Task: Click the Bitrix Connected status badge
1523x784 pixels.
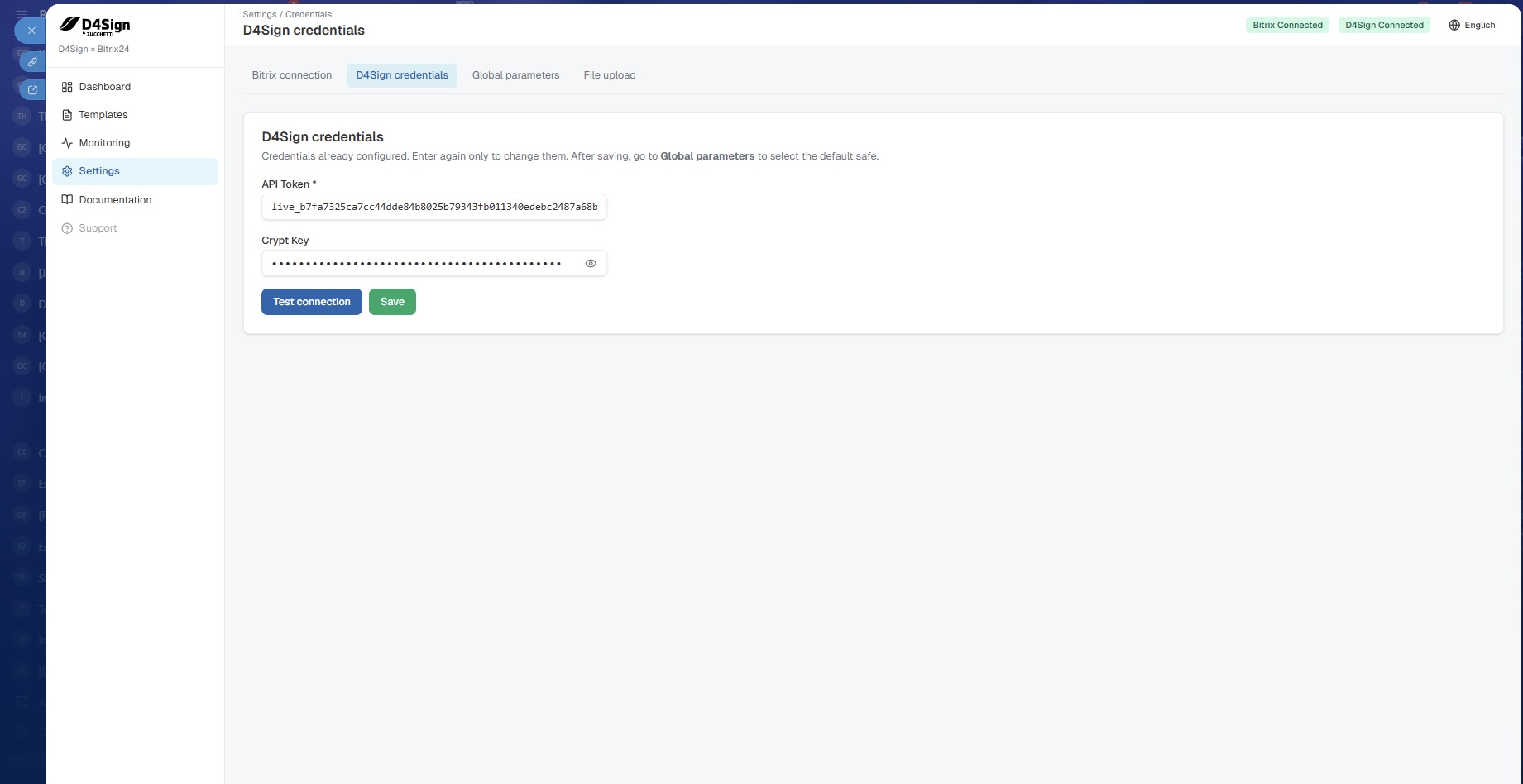Action: (x=1287, y=26)
